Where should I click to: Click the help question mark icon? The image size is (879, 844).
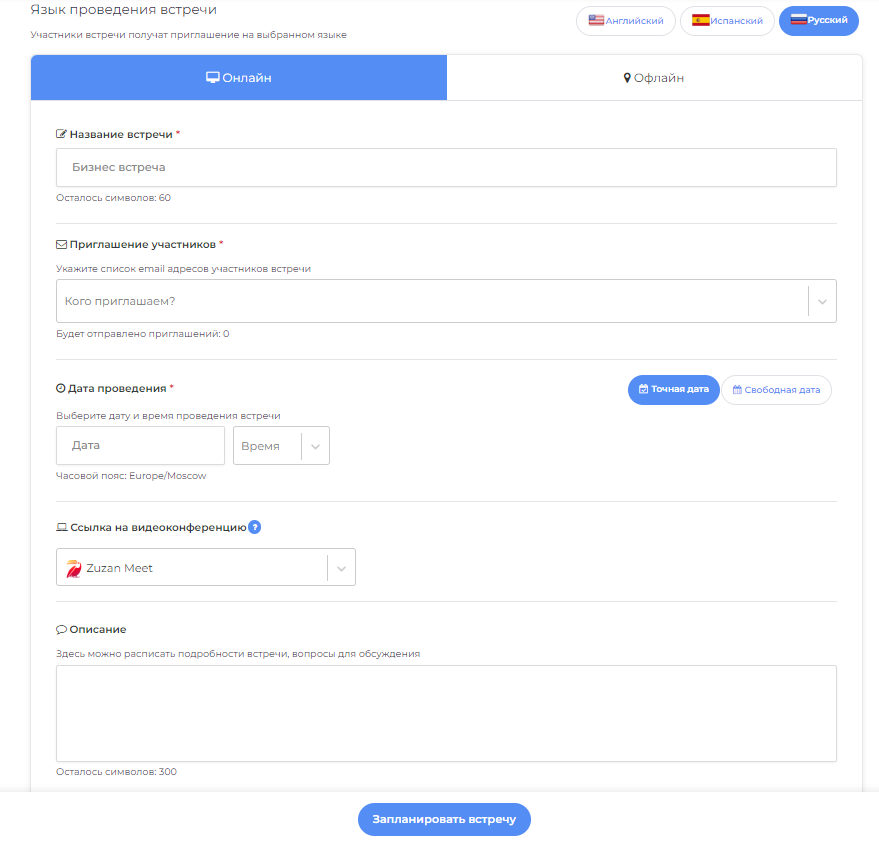point(254,527)
